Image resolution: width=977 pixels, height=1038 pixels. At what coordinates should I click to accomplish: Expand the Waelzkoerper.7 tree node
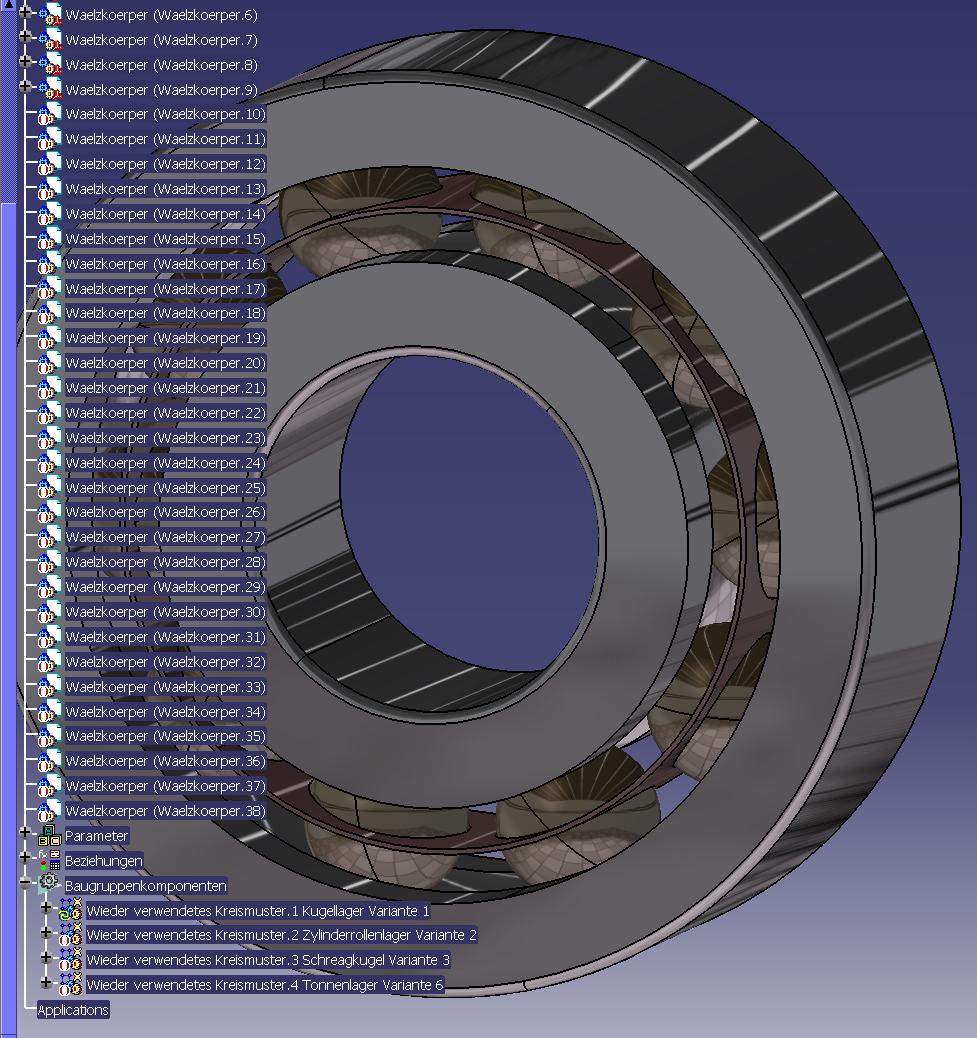[25, 37]
